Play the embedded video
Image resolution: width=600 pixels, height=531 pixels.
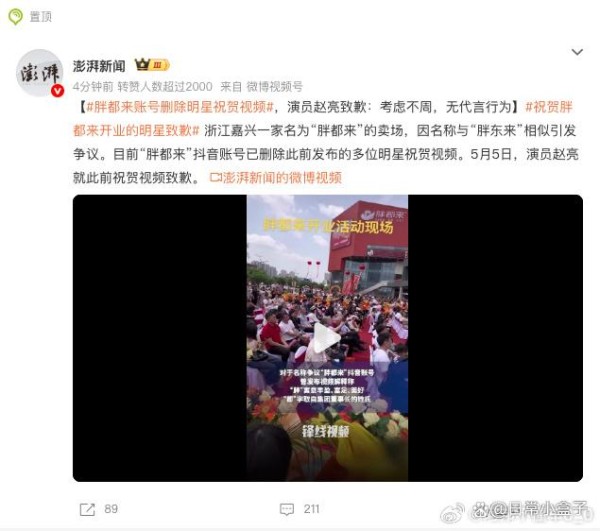pos(327,338)
